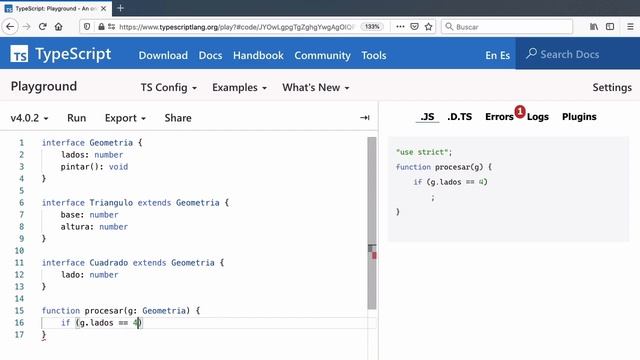The height and width of the screenshot is (360, 640).
Task: Select the TypeScript Playground browser tab
Action: pos(56,8)
